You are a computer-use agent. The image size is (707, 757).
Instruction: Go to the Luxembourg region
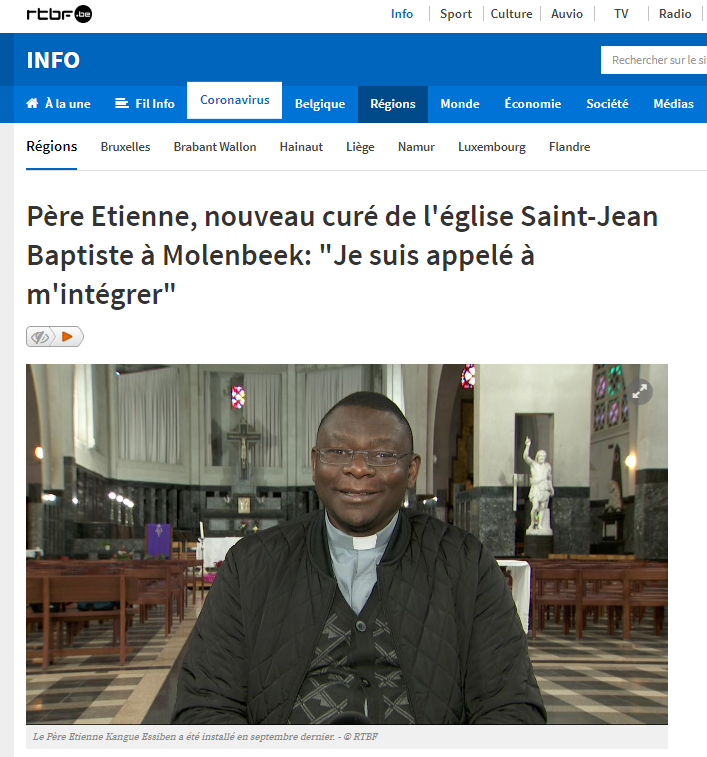coord(492,147)
